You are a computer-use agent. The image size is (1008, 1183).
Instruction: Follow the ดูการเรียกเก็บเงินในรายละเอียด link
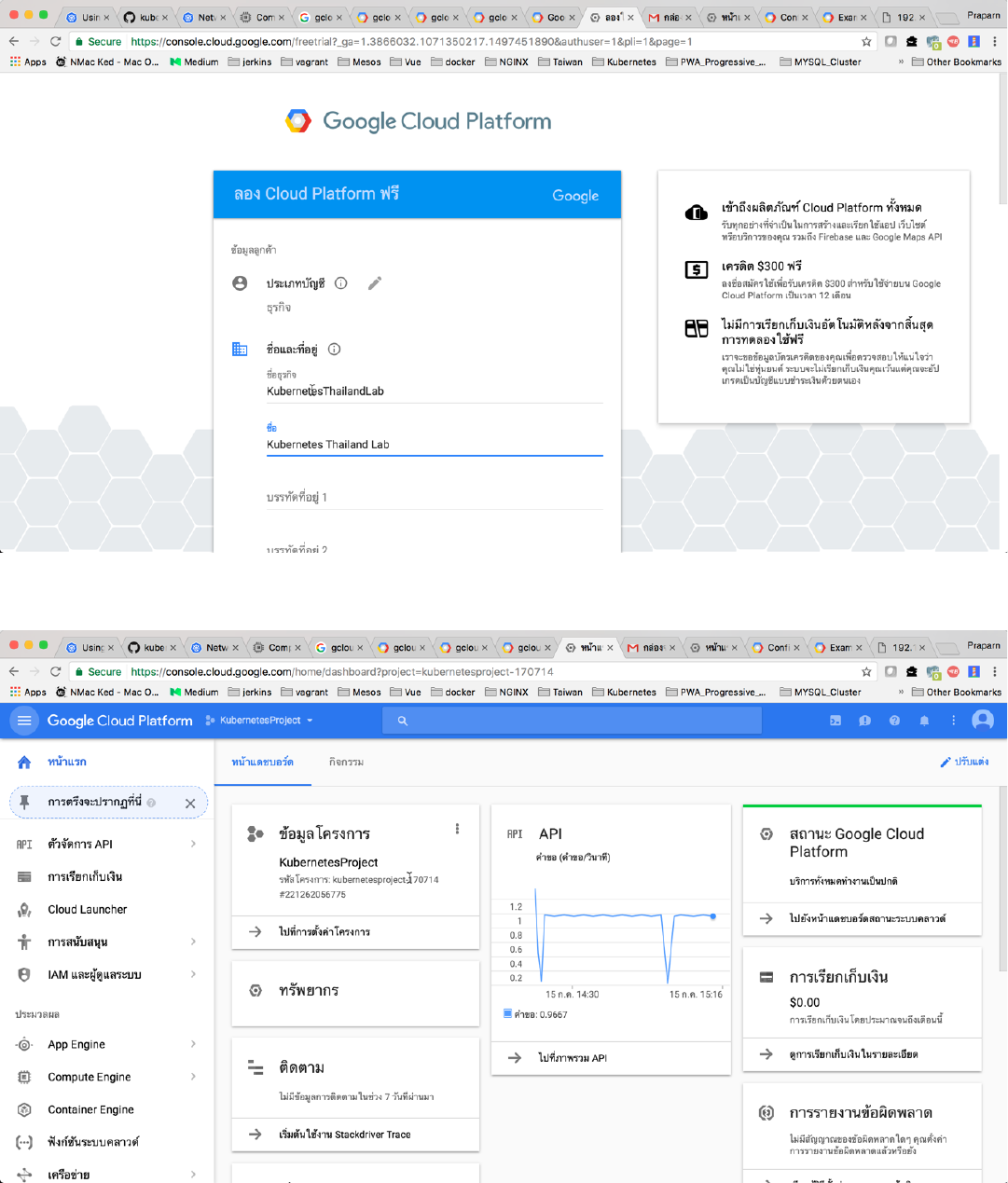tap(863, 1054)
